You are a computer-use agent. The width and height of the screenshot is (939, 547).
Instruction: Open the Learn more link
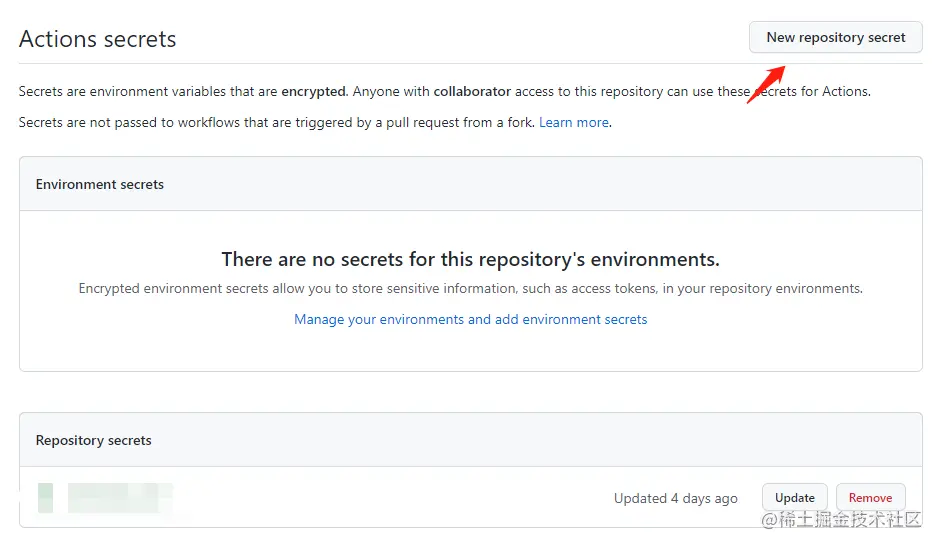(574, 122)
